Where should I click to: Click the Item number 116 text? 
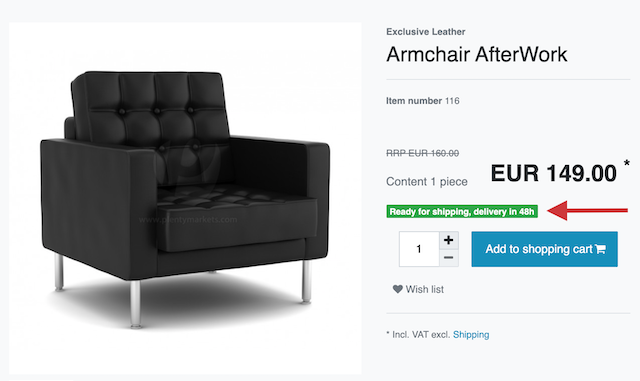pos(423,101)
